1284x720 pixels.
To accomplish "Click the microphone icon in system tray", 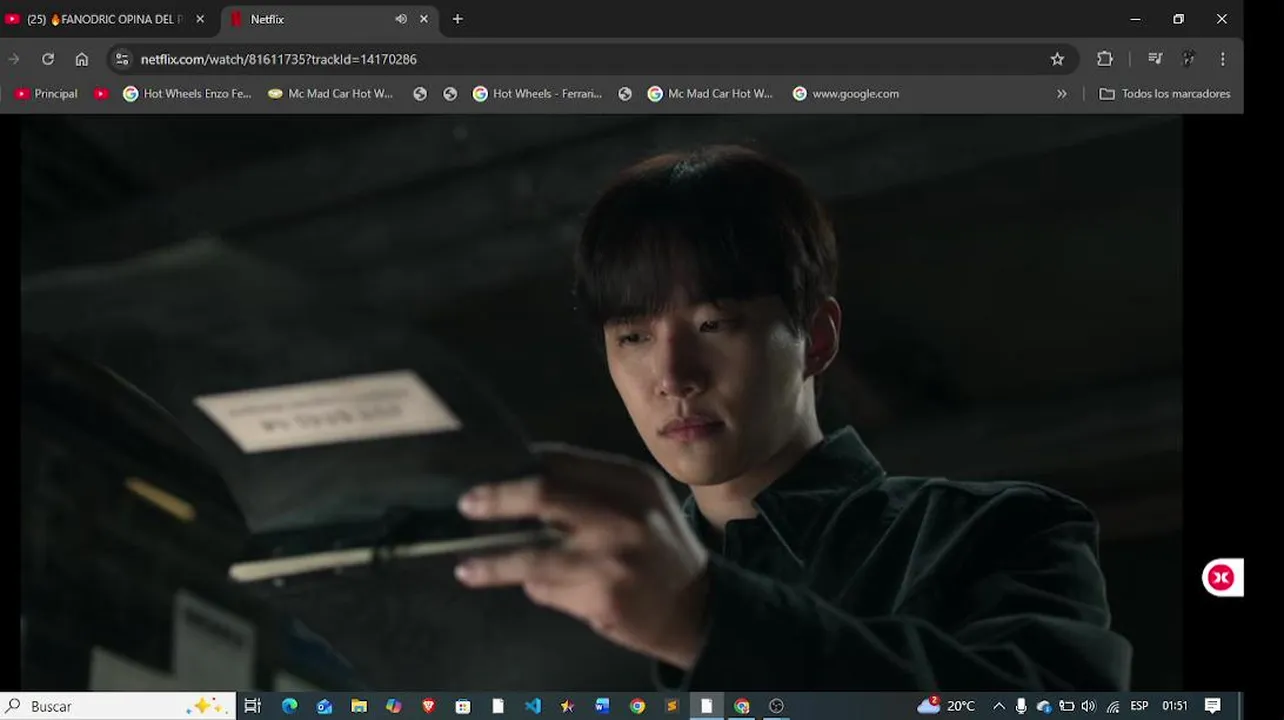I will point(1021,706).
